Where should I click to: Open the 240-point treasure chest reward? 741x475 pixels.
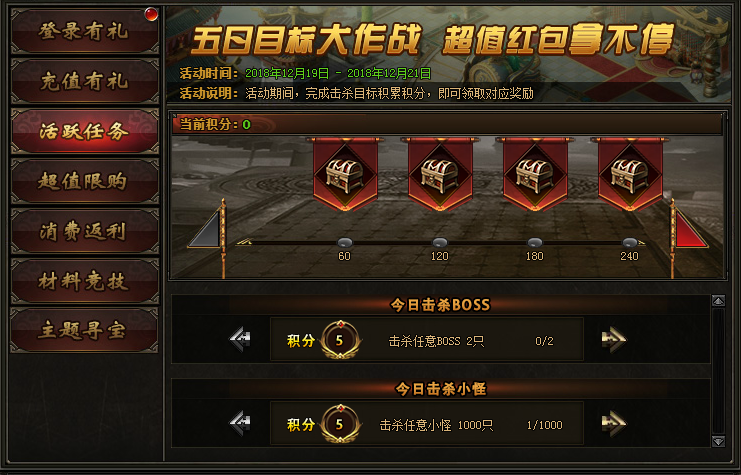(x=630, y=175)
